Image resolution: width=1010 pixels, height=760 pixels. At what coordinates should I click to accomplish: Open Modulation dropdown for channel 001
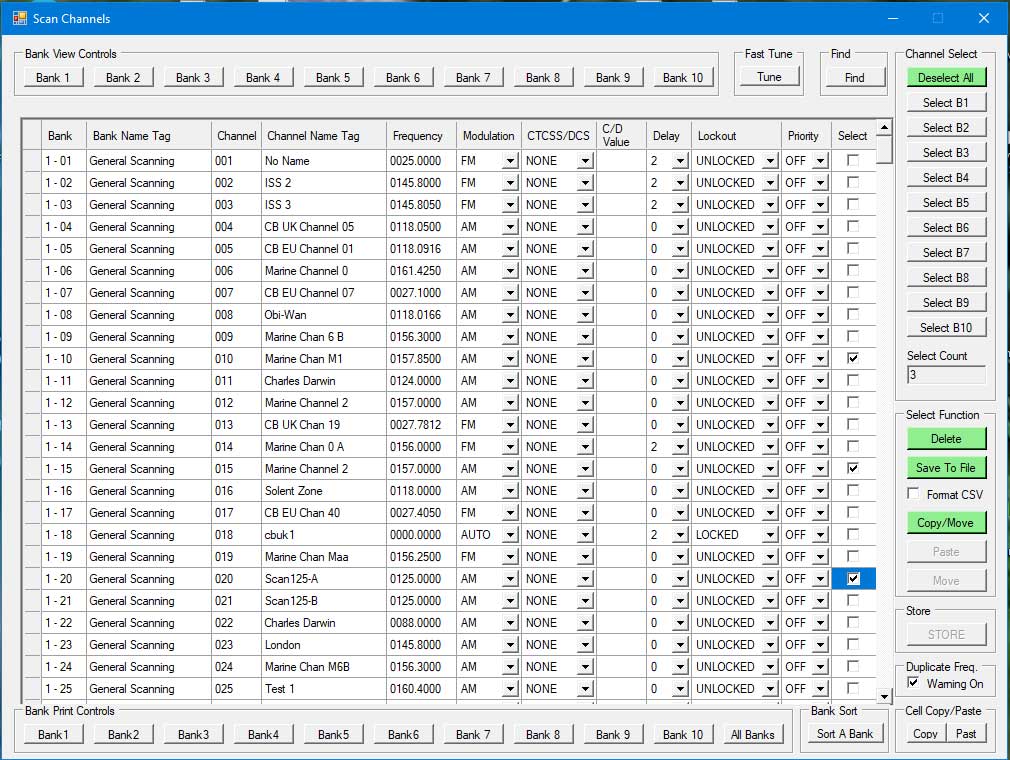point(510,161)
